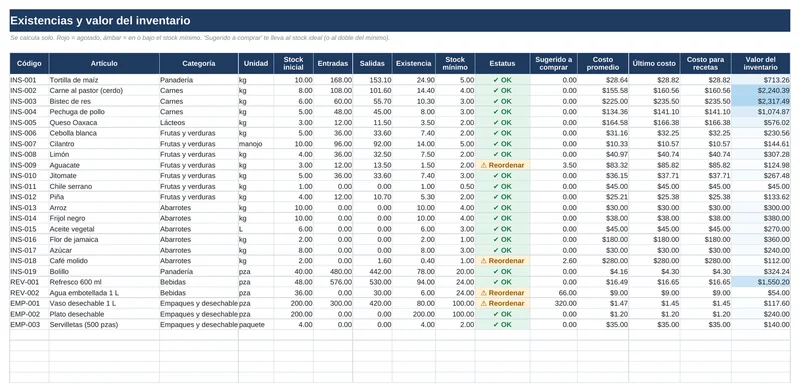Click the OK status for Tortilla de maíz

[x=502, y=80]
